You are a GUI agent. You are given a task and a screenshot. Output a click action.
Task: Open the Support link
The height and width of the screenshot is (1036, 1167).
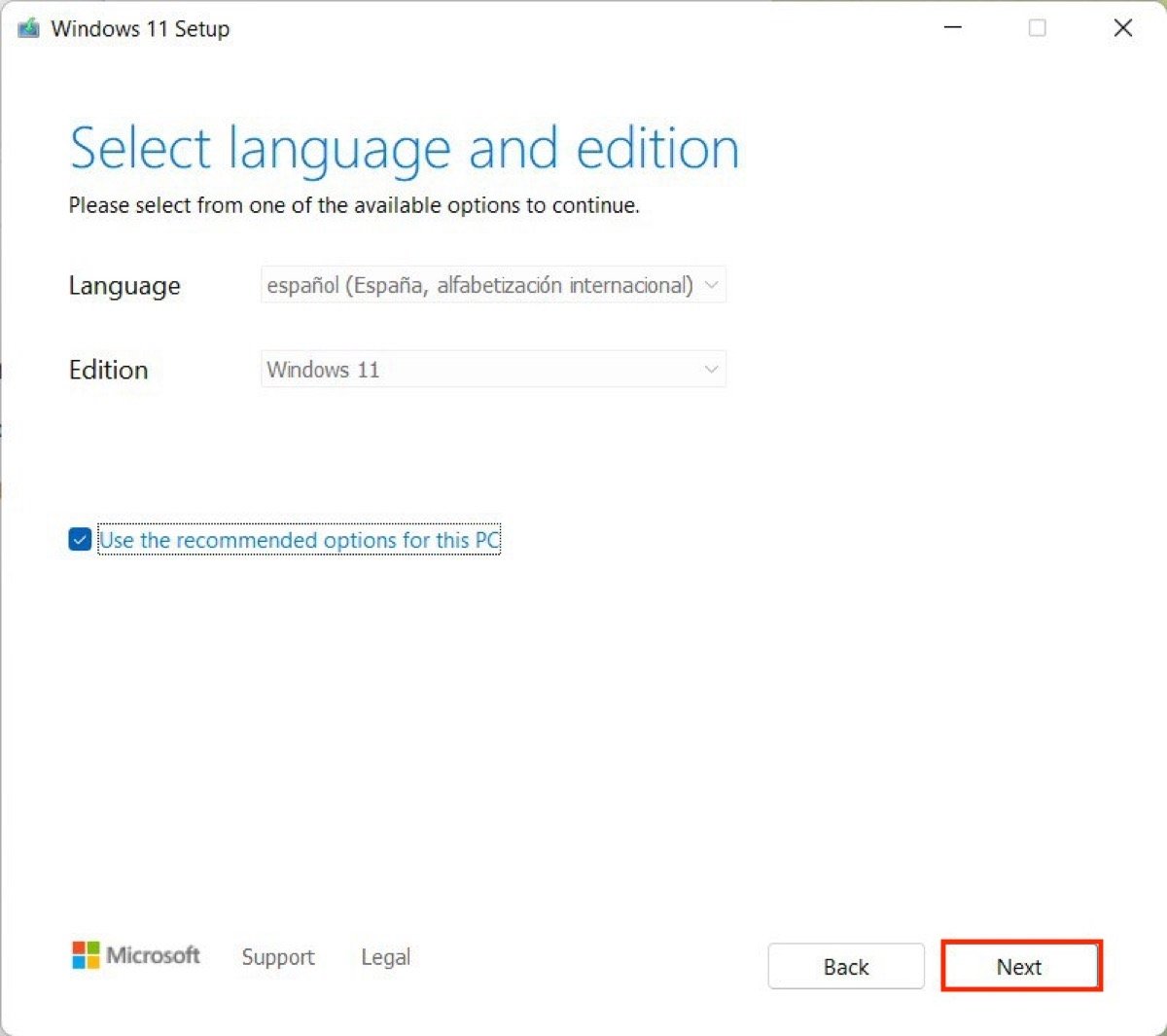click(278, 957)
